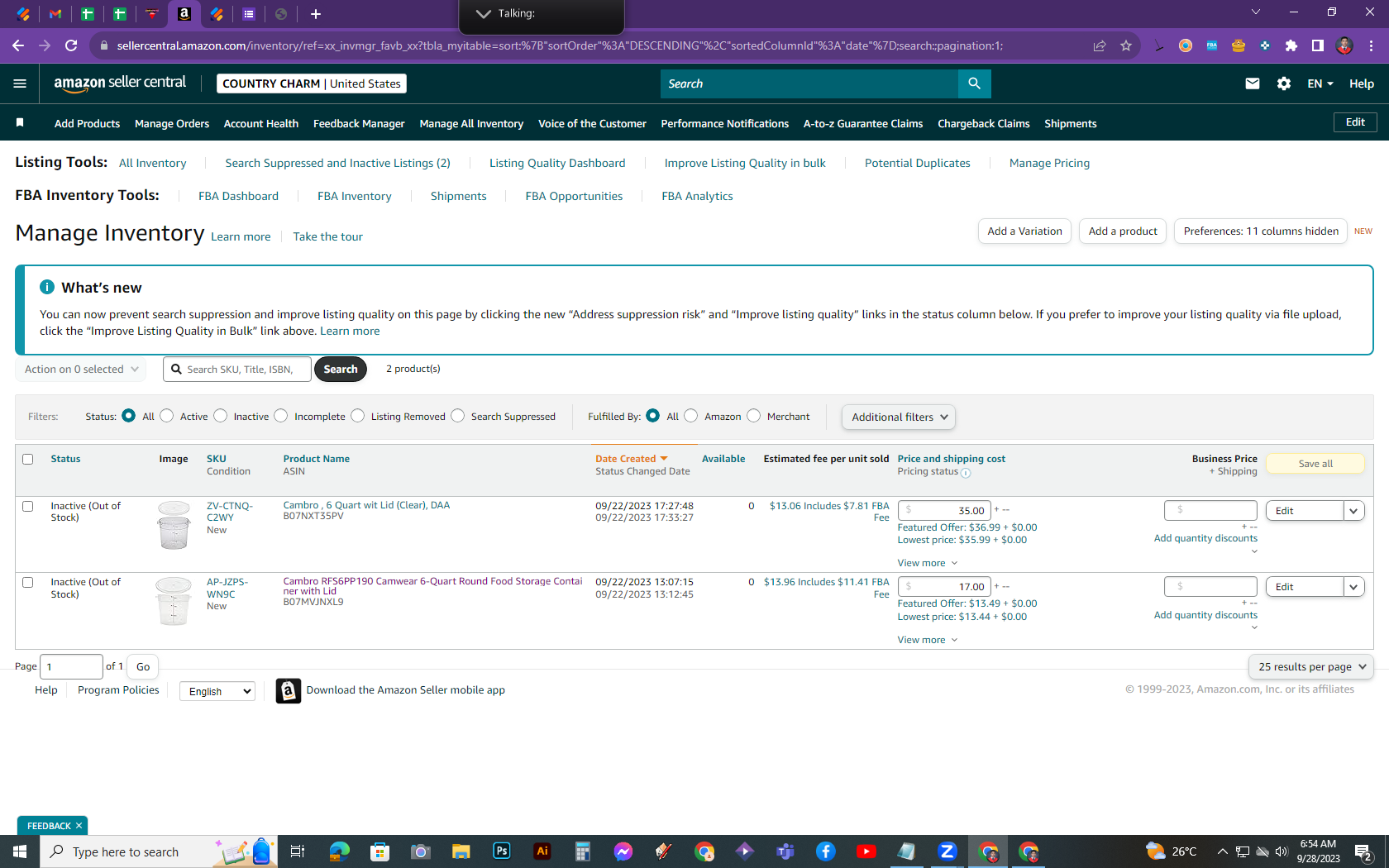Tick the select-all checkbox in table header
Viewport: 1389px width, 868px height.
[28, 459]
